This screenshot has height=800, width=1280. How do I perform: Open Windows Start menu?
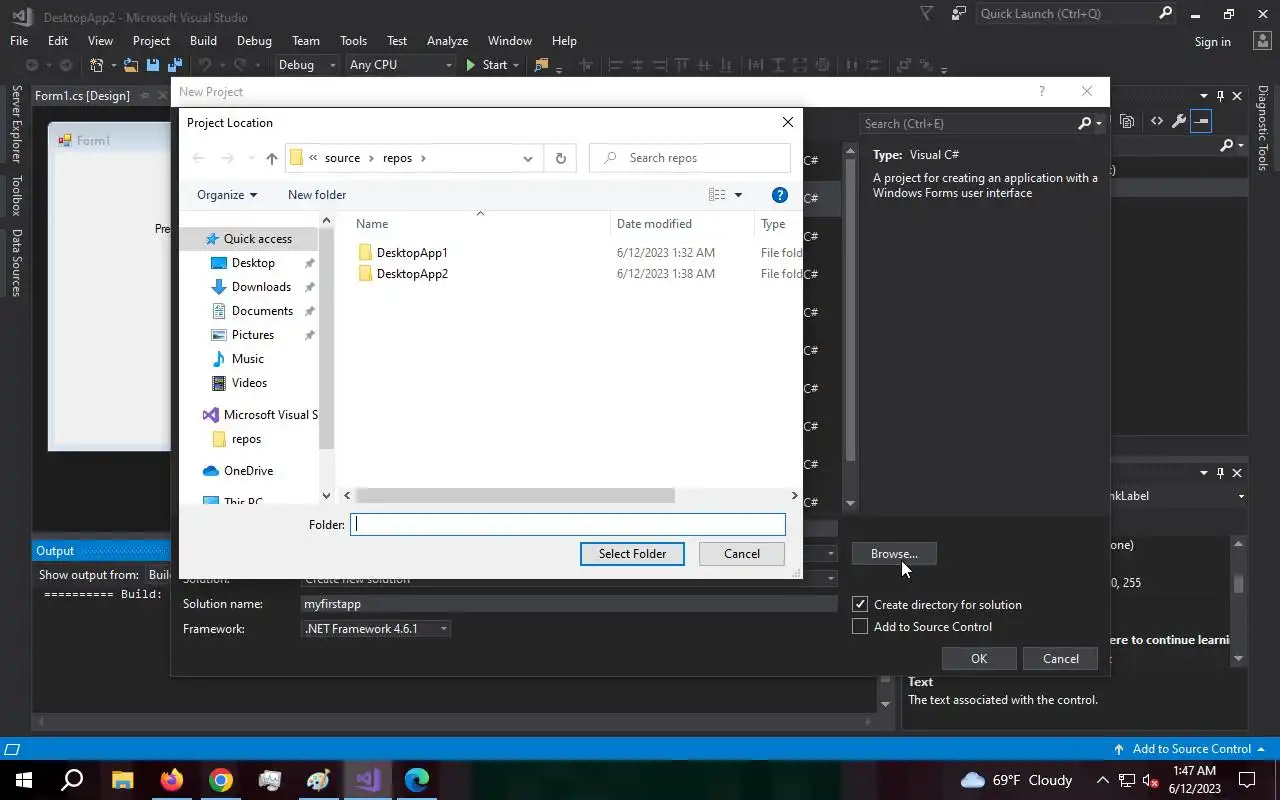[x=23, y=780]
